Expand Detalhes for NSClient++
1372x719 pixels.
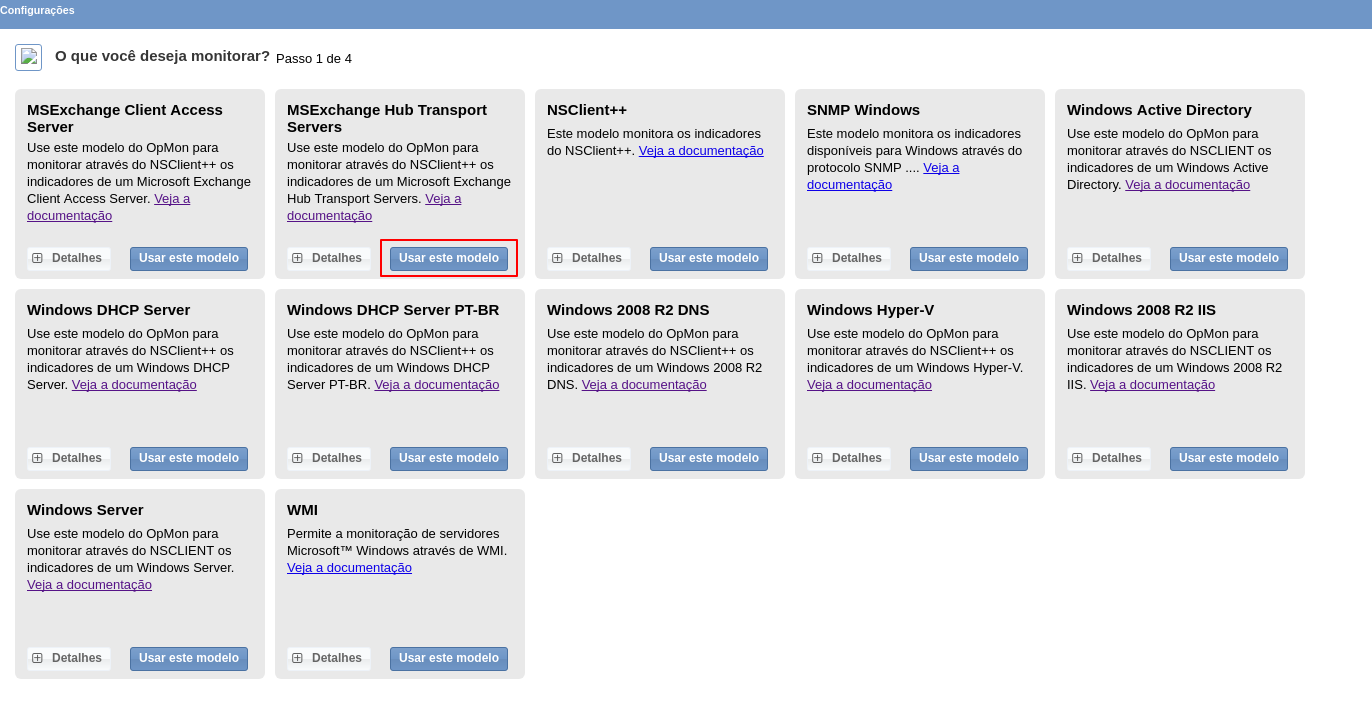click(x=589, y=259)
